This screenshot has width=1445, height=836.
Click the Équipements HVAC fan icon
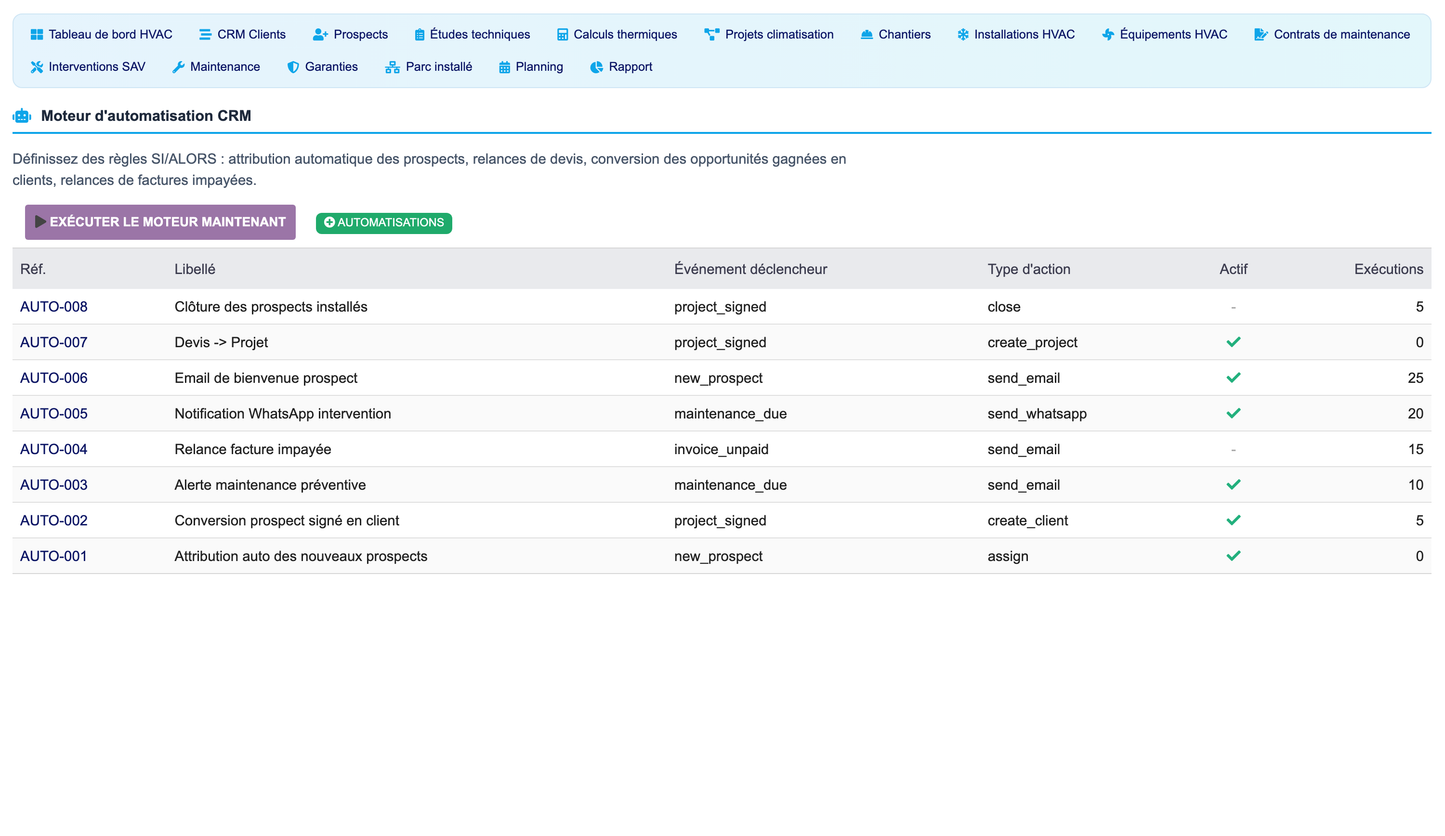pos(1108,35)
